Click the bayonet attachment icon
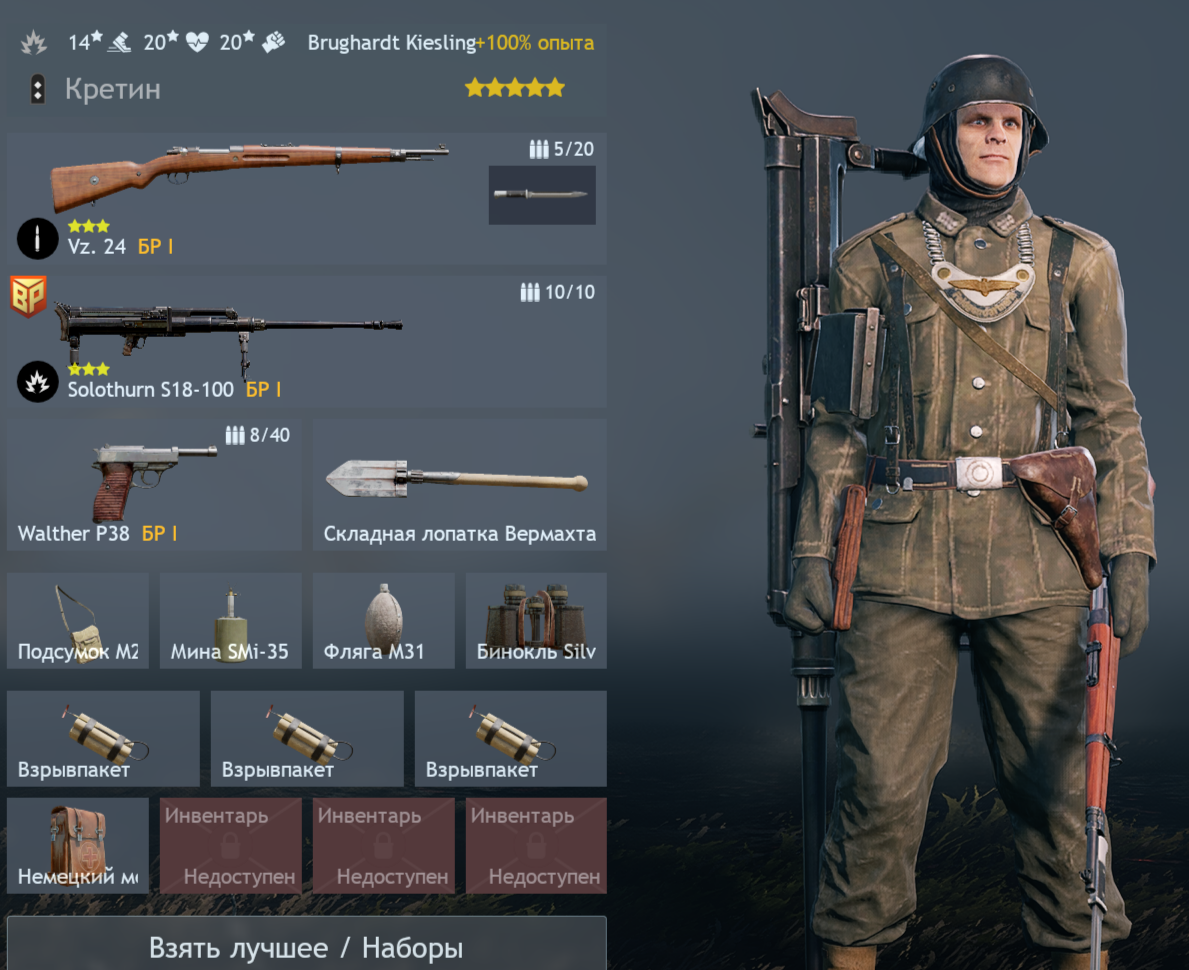1189x970 pixels. [x=541, y=195]
